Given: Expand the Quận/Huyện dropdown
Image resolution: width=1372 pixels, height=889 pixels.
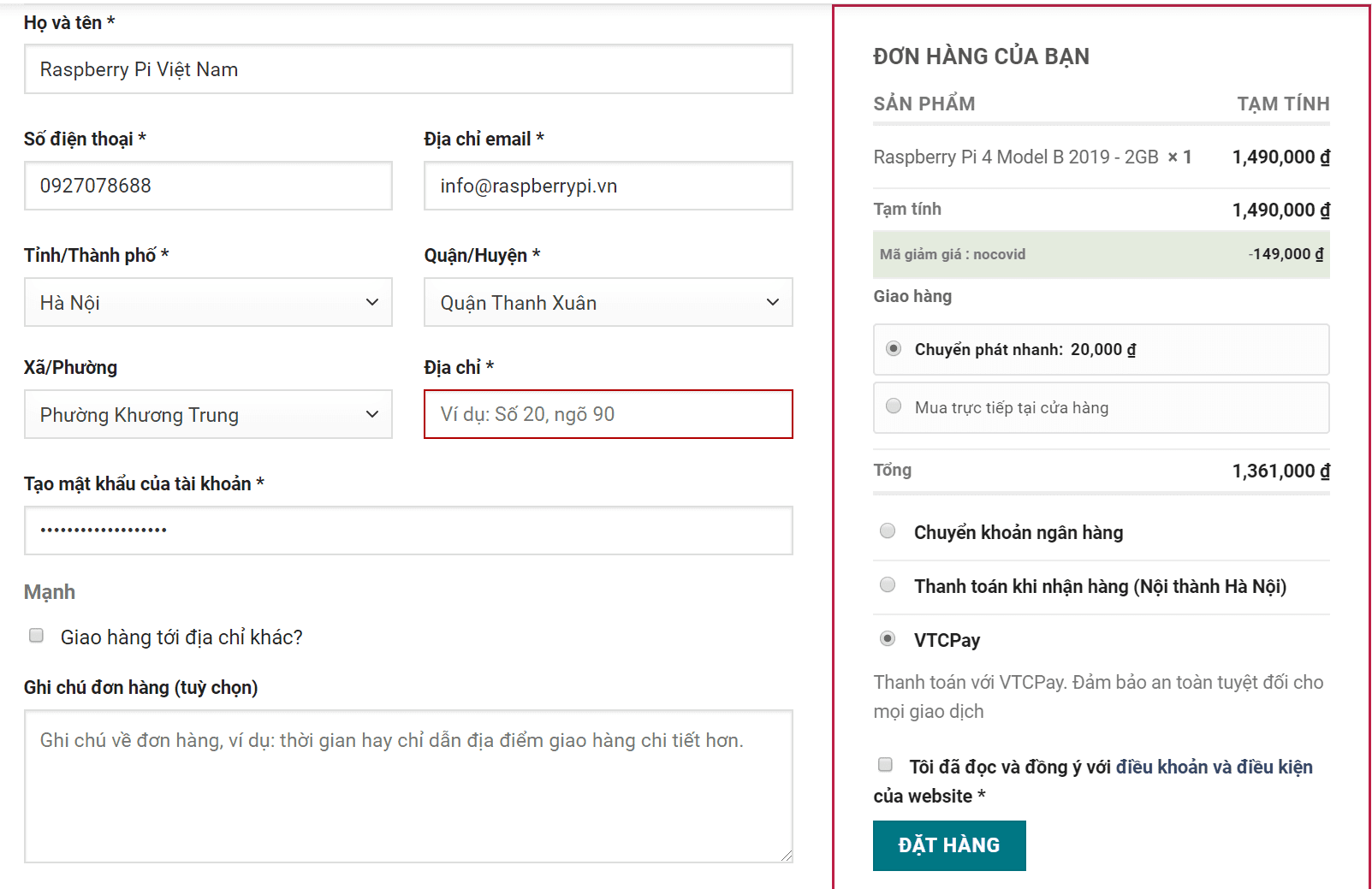Looking at the screenshot, I should click(x=608, y=302).
